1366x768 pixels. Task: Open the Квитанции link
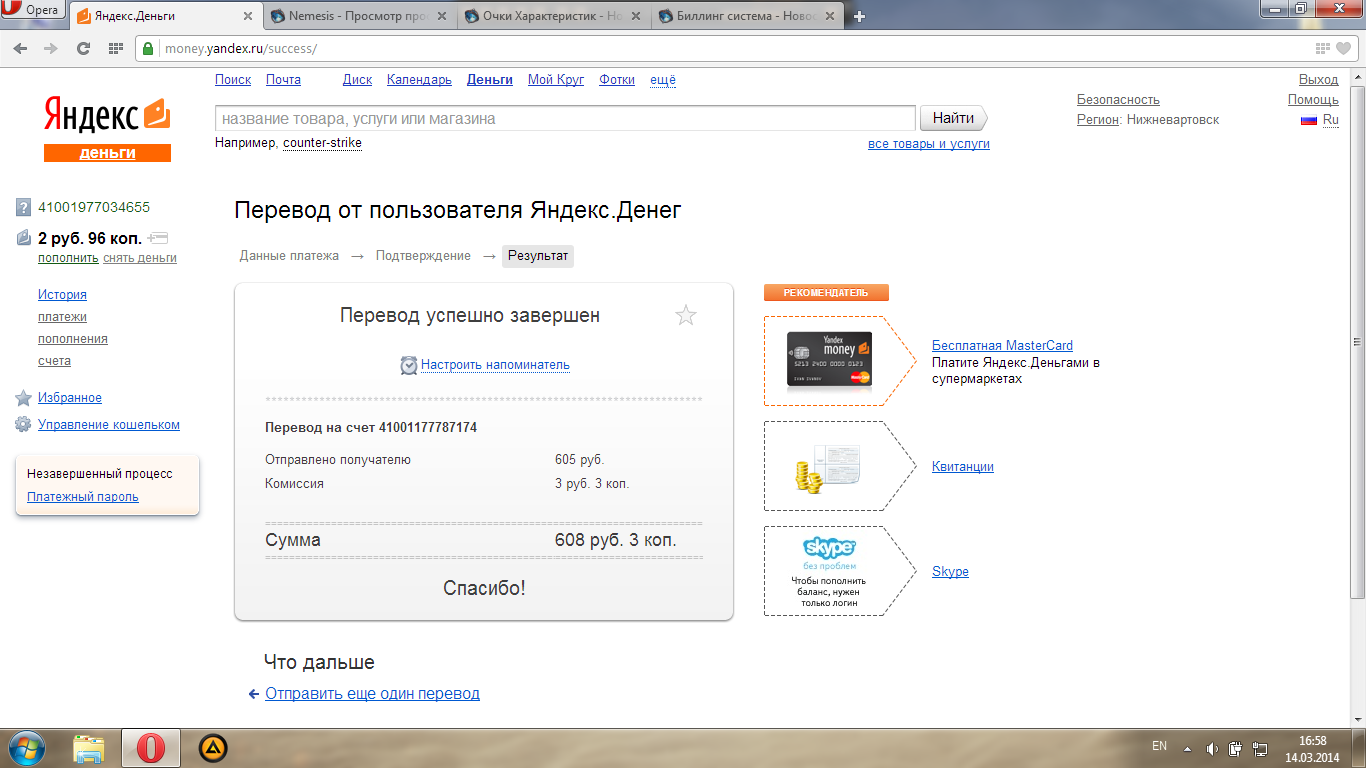[963, 467]
